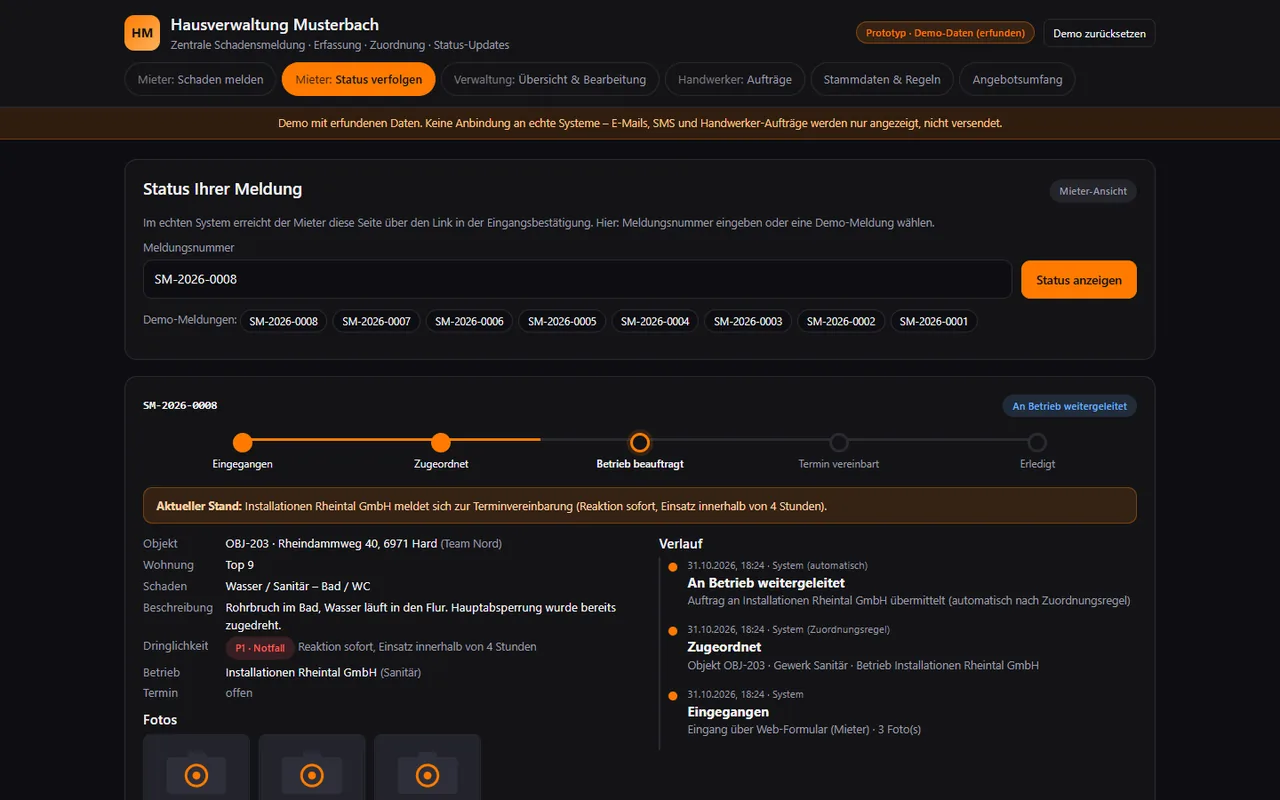Pick demo report SM-2026-0005

pos(563,321)
